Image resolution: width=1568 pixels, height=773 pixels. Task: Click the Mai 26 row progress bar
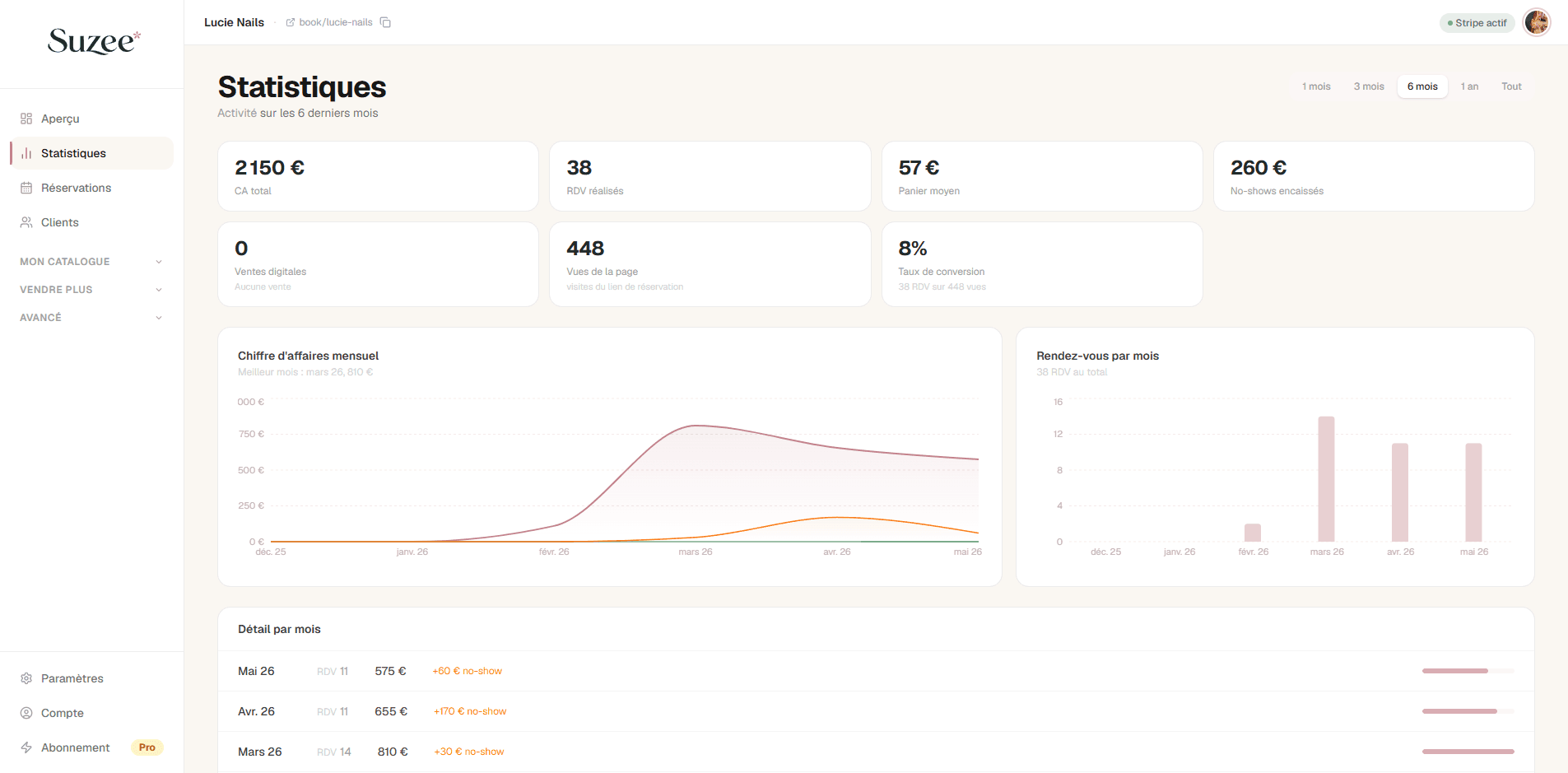[x=1468, y=671]
